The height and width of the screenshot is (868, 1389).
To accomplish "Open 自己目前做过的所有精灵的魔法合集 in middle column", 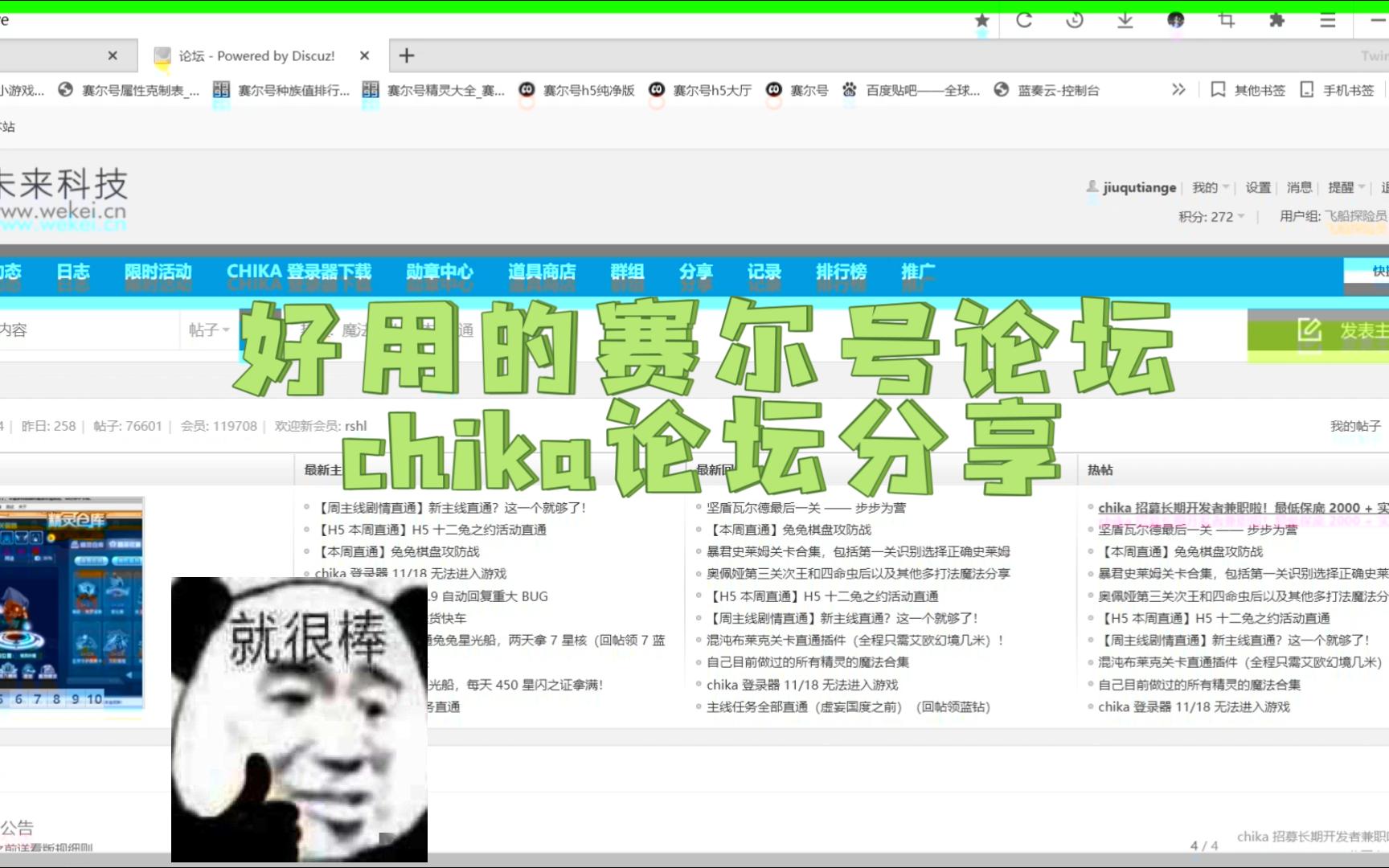I will (808, 662).
